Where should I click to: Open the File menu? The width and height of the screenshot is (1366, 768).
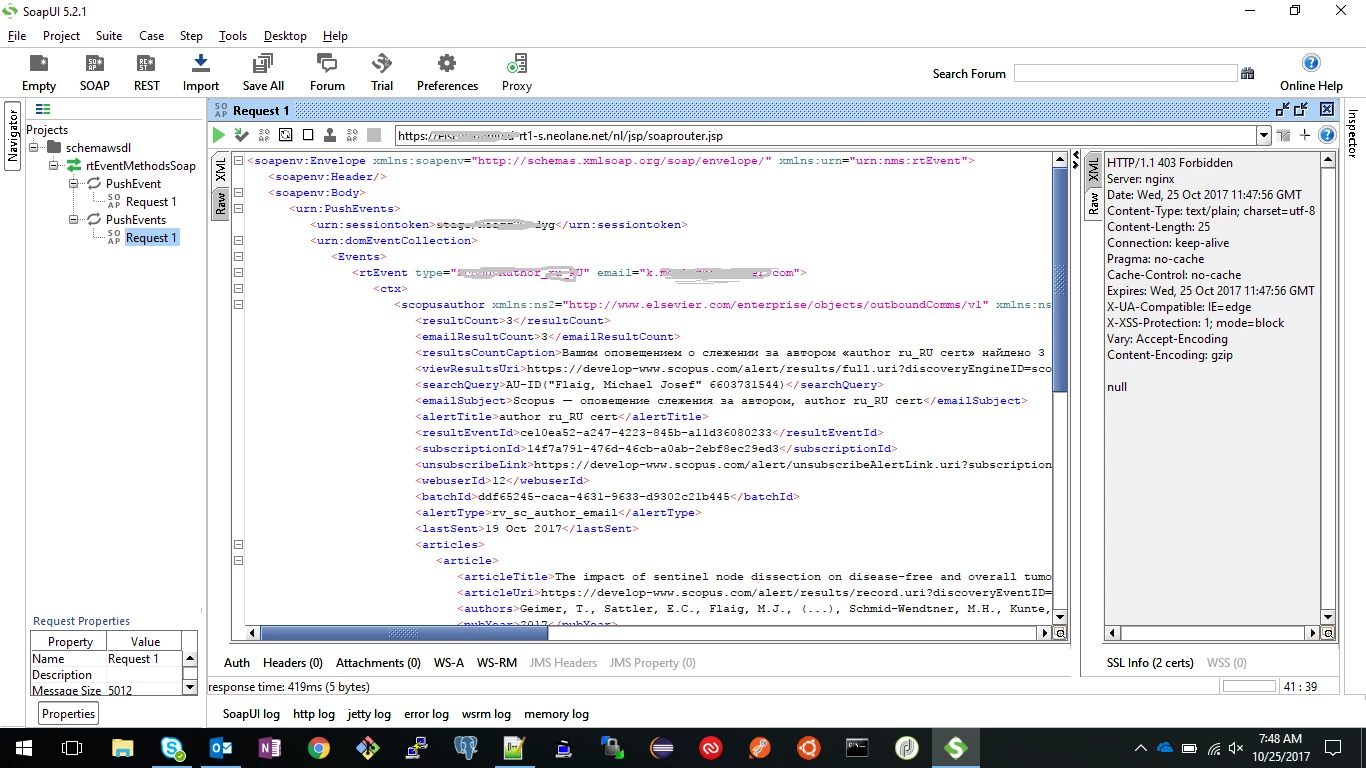17,36
